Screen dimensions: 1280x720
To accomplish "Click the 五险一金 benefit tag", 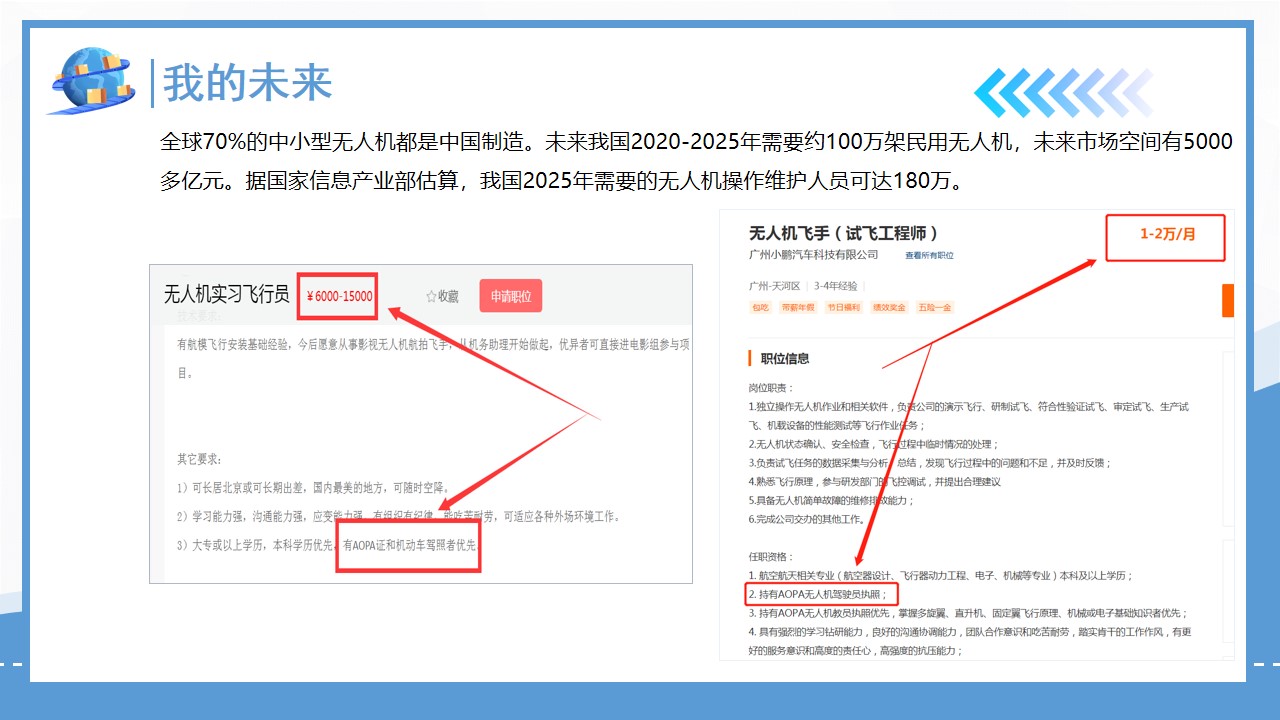I will 935,307.
